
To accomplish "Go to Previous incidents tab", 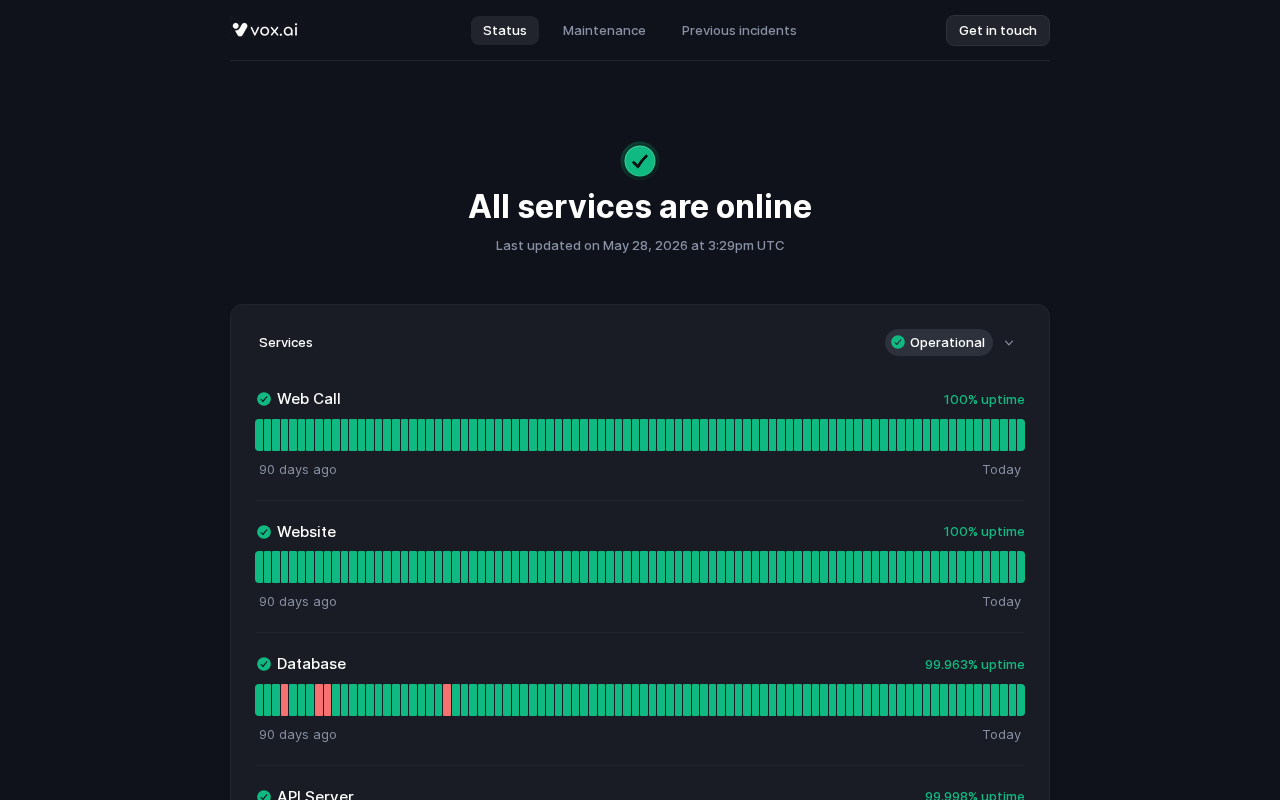I will [x=739, y=30].
